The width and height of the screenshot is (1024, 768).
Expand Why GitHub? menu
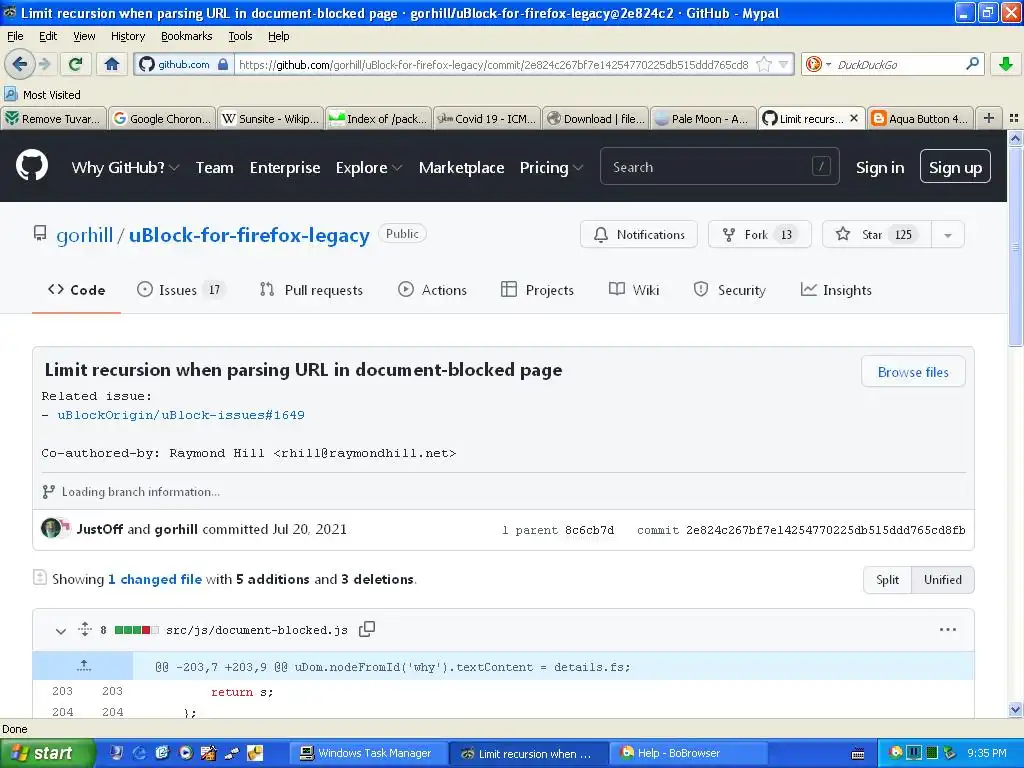[125, 167]
